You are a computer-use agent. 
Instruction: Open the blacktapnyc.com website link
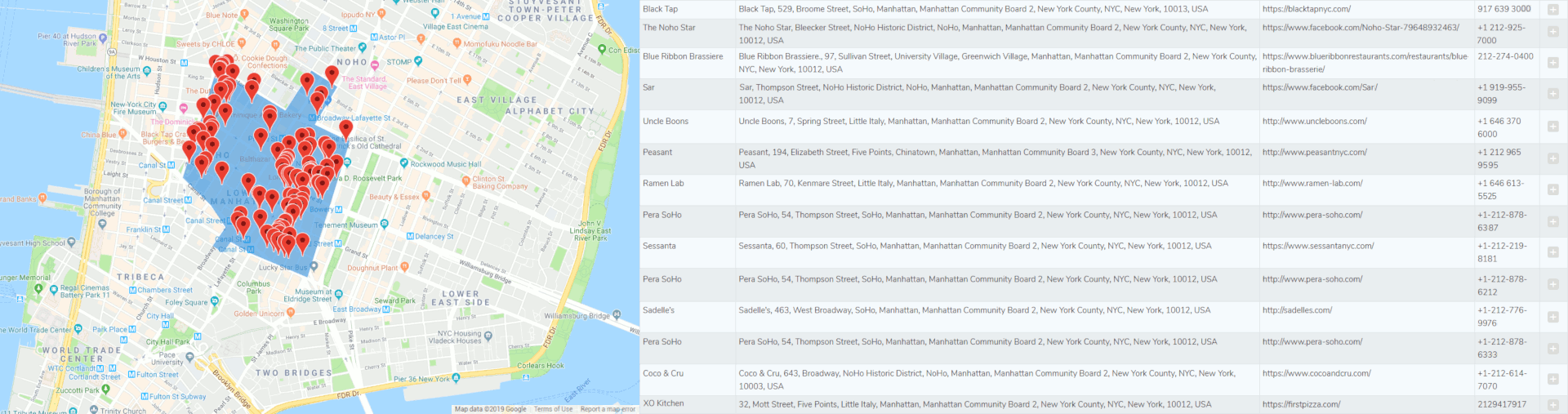[x=1306, y=9]
